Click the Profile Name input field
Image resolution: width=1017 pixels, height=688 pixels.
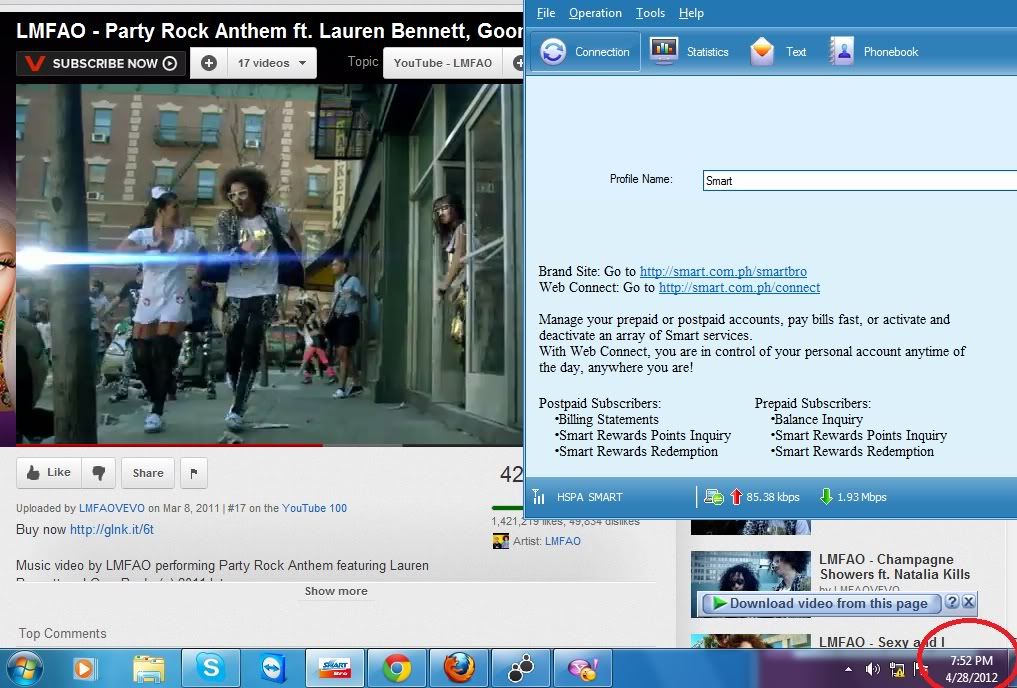(858, 181)
